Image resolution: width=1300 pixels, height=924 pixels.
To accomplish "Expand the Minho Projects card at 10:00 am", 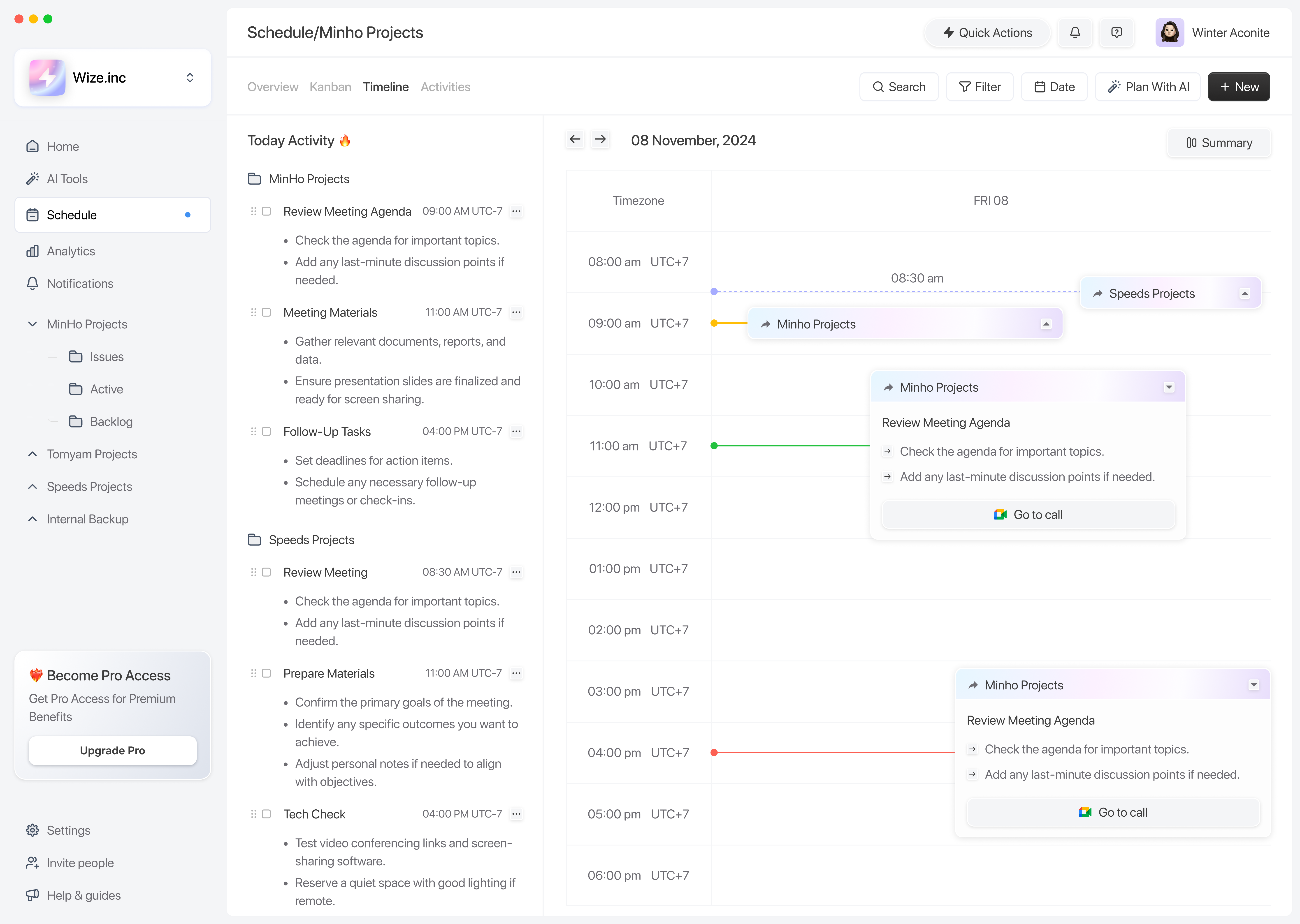I will click(1170, 387).
